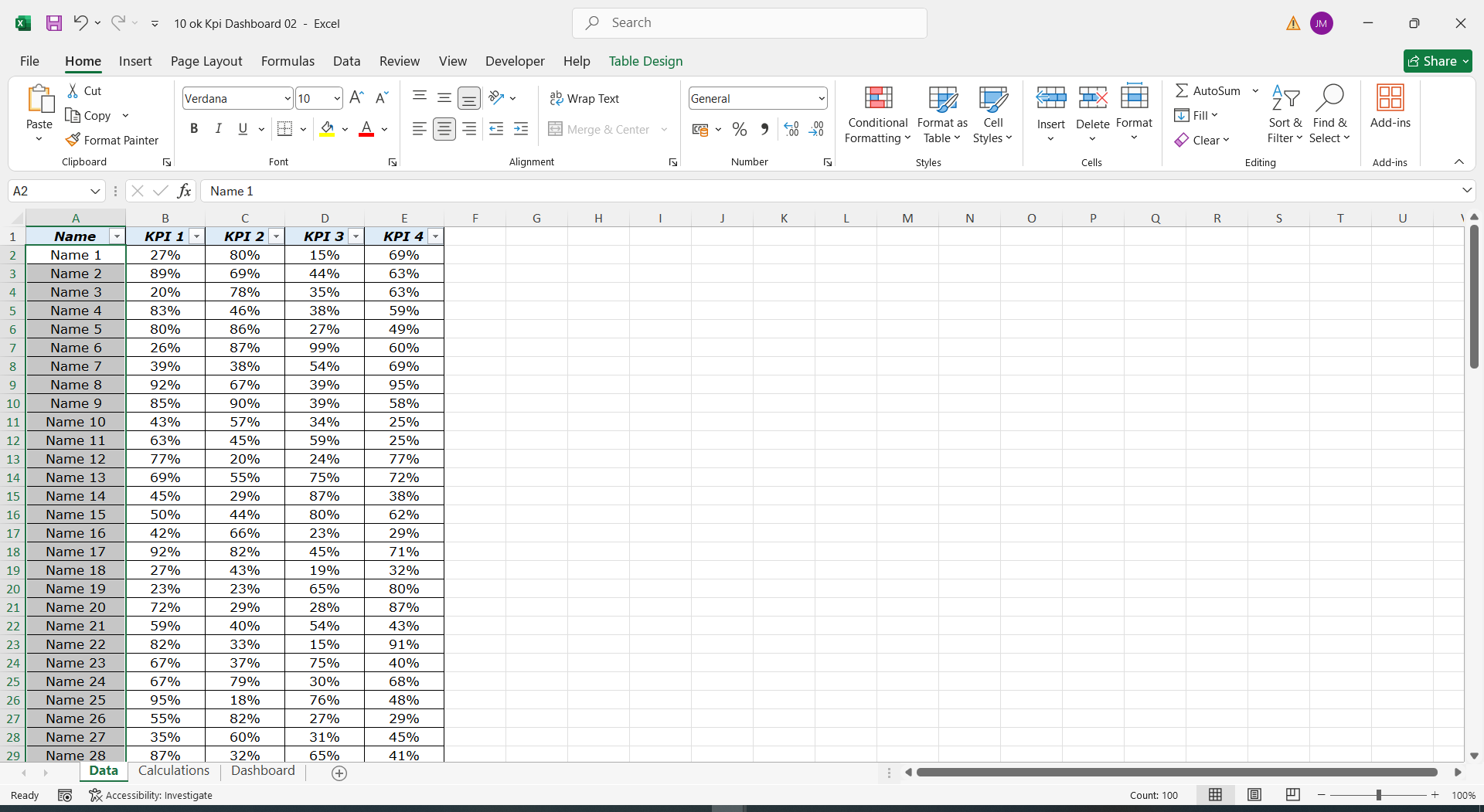Toggle Bottom Align vertical alignment
1484x812 pixels.
pos(469,98)
